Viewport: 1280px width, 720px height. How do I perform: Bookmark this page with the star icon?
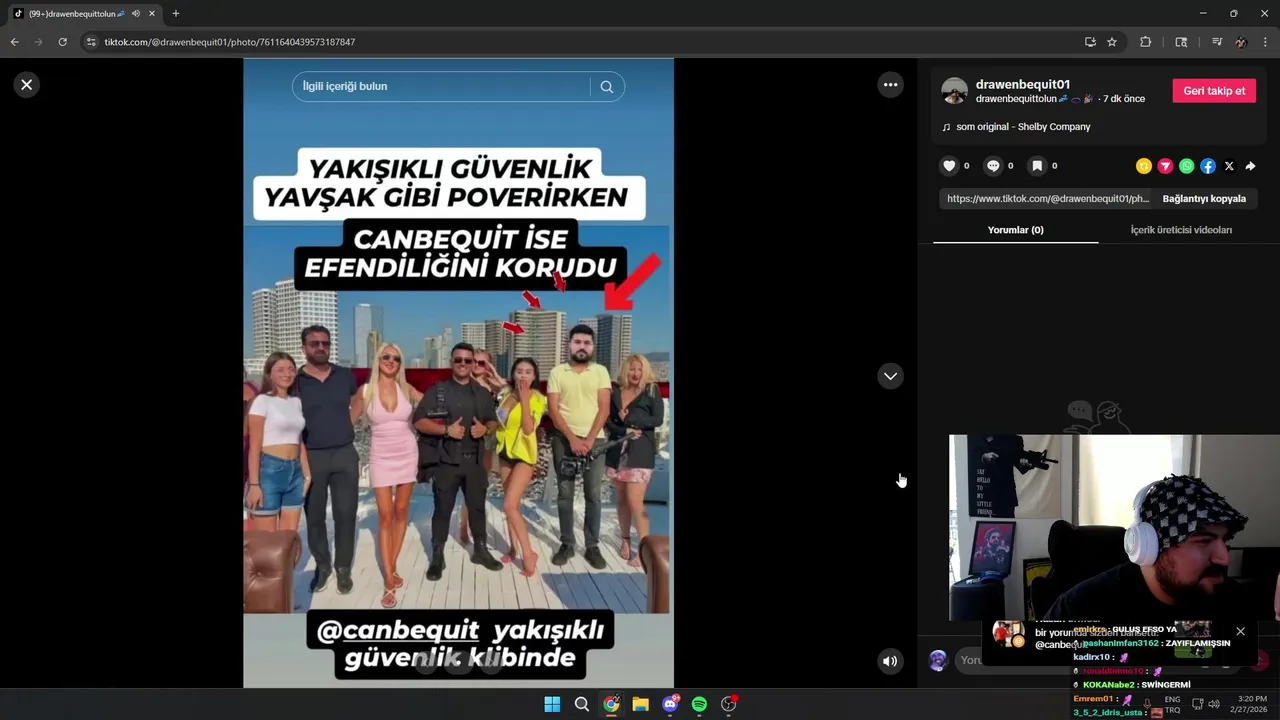point(1112,42)
